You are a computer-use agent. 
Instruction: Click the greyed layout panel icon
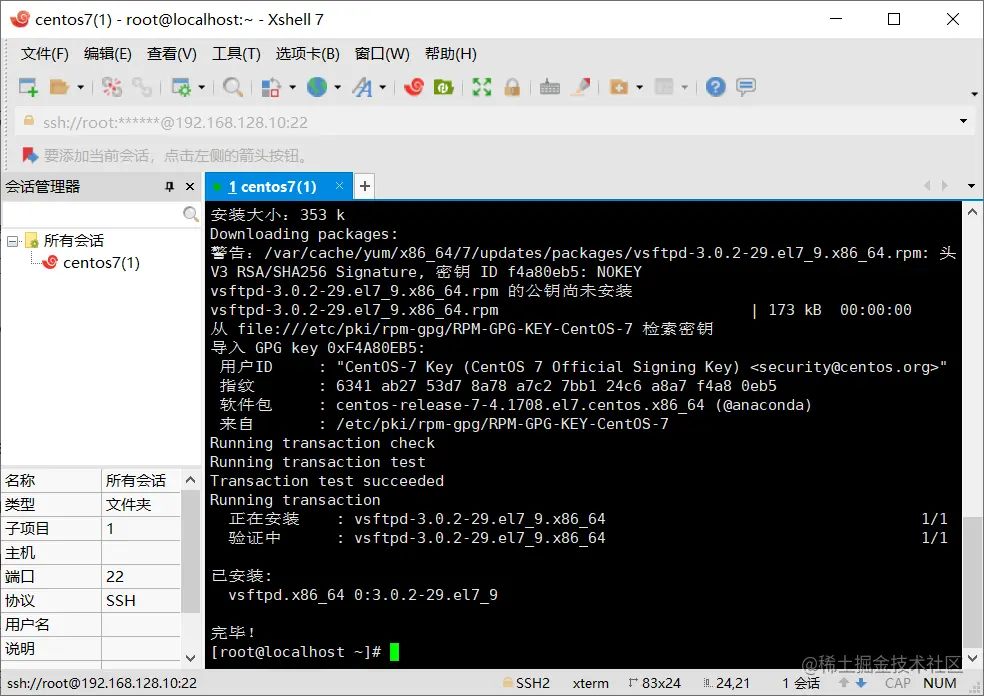coord(664,87)
